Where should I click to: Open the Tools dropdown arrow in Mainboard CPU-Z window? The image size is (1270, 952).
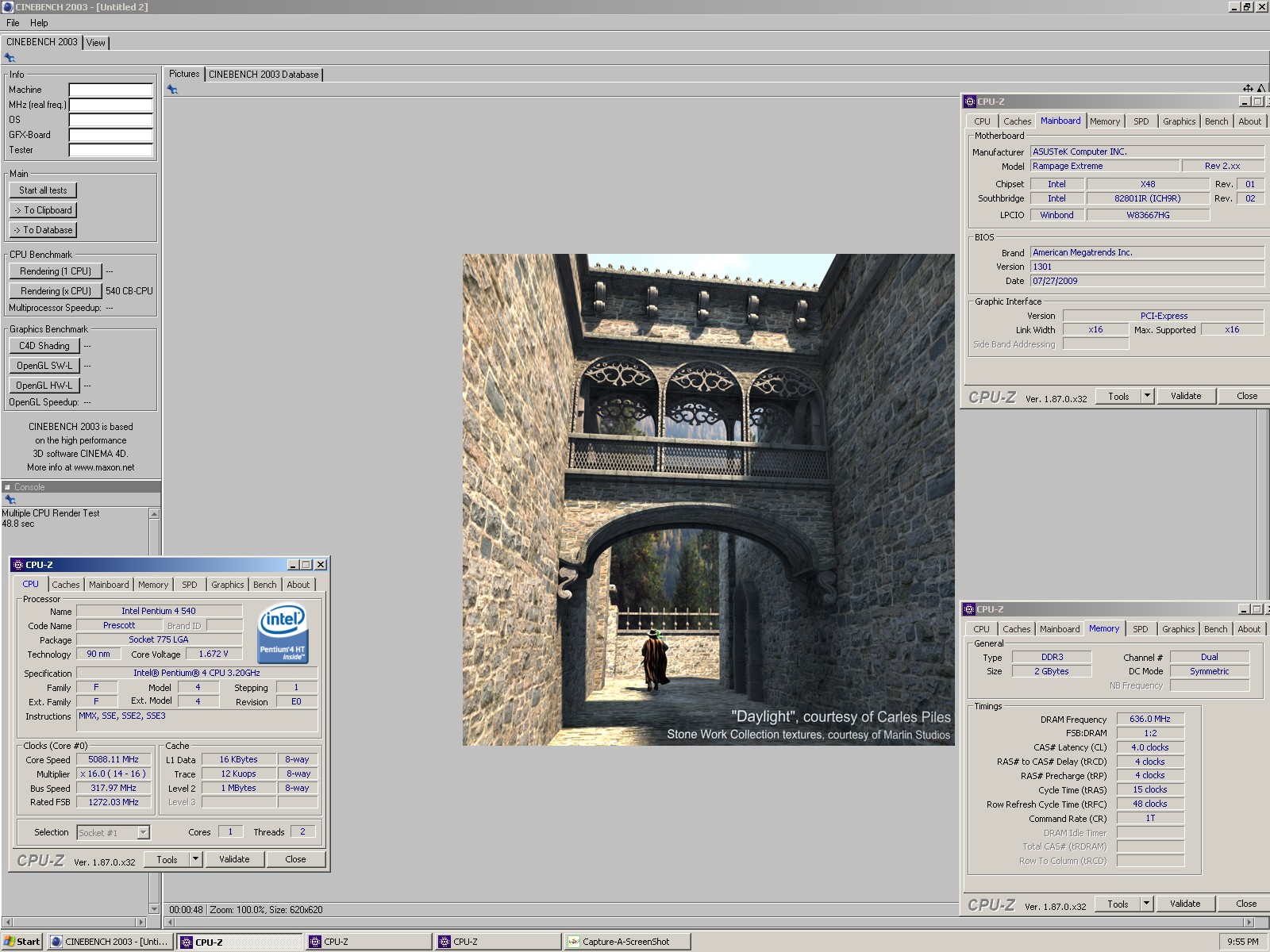[1147, 396]
